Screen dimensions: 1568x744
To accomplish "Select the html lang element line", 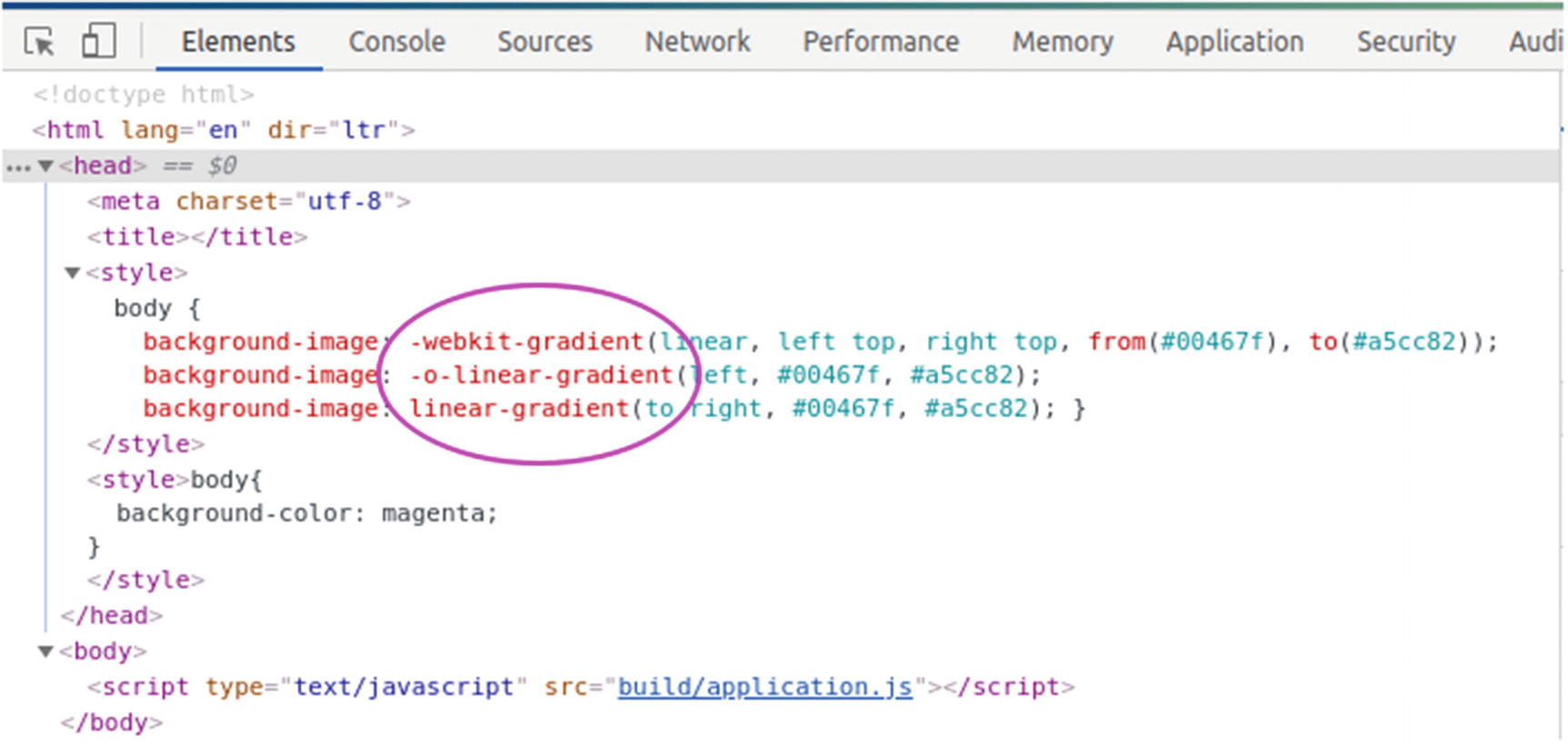I will [223, 130].
